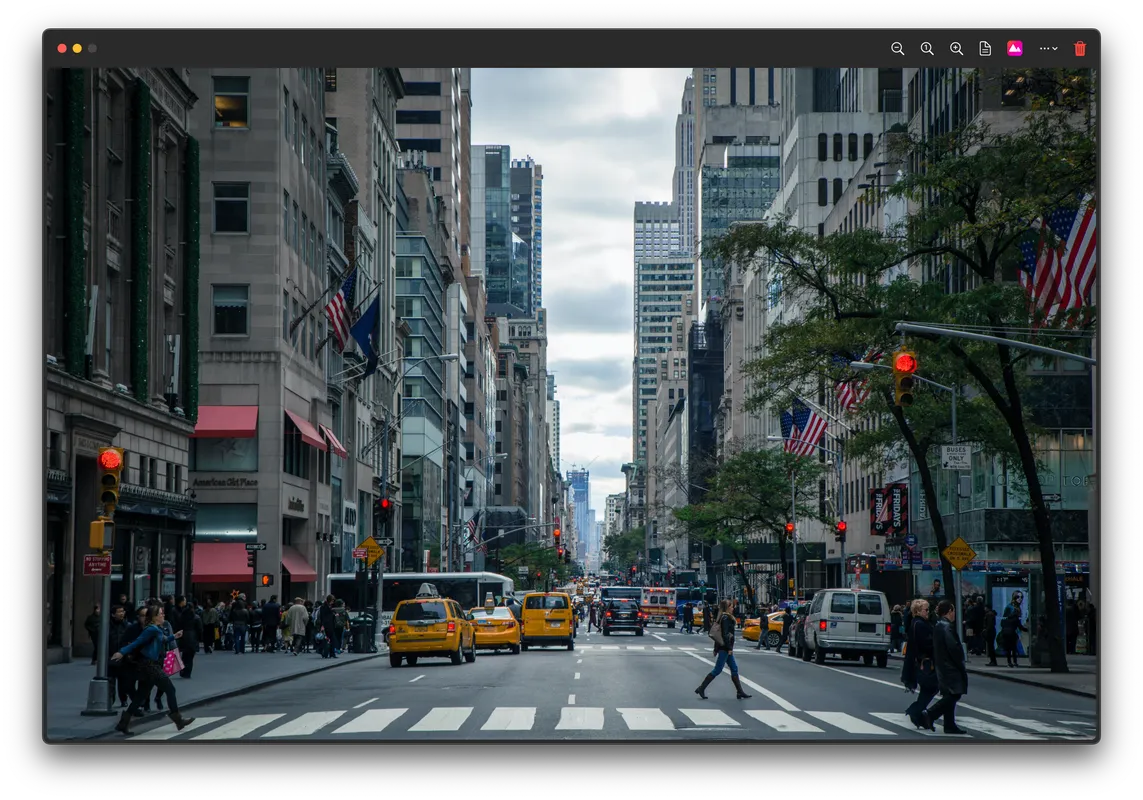
Task: Open more tools from the chevron control
Action: tap(1055, 47)
